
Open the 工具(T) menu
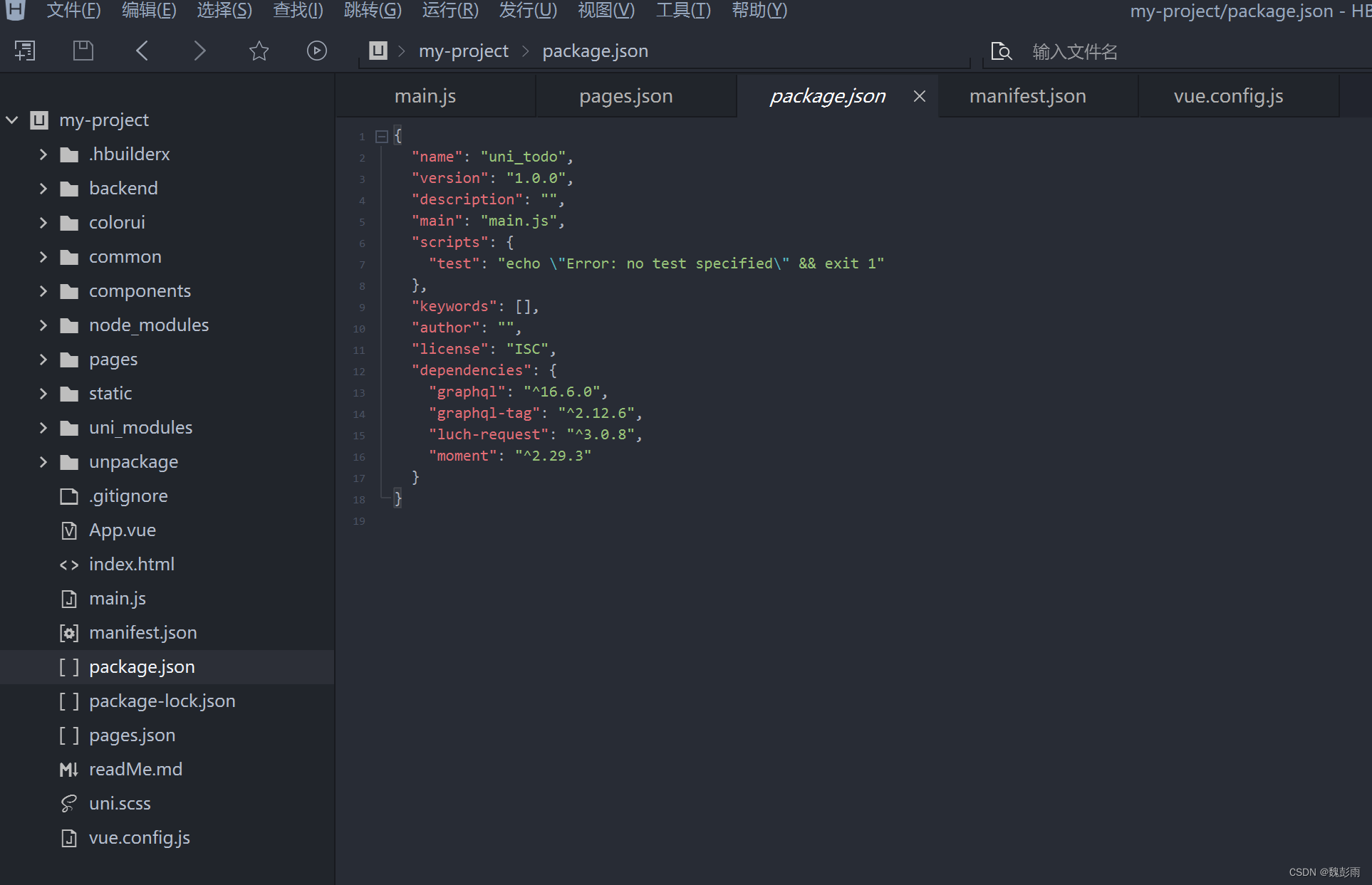pyautogui.click(x=682, y=11)
